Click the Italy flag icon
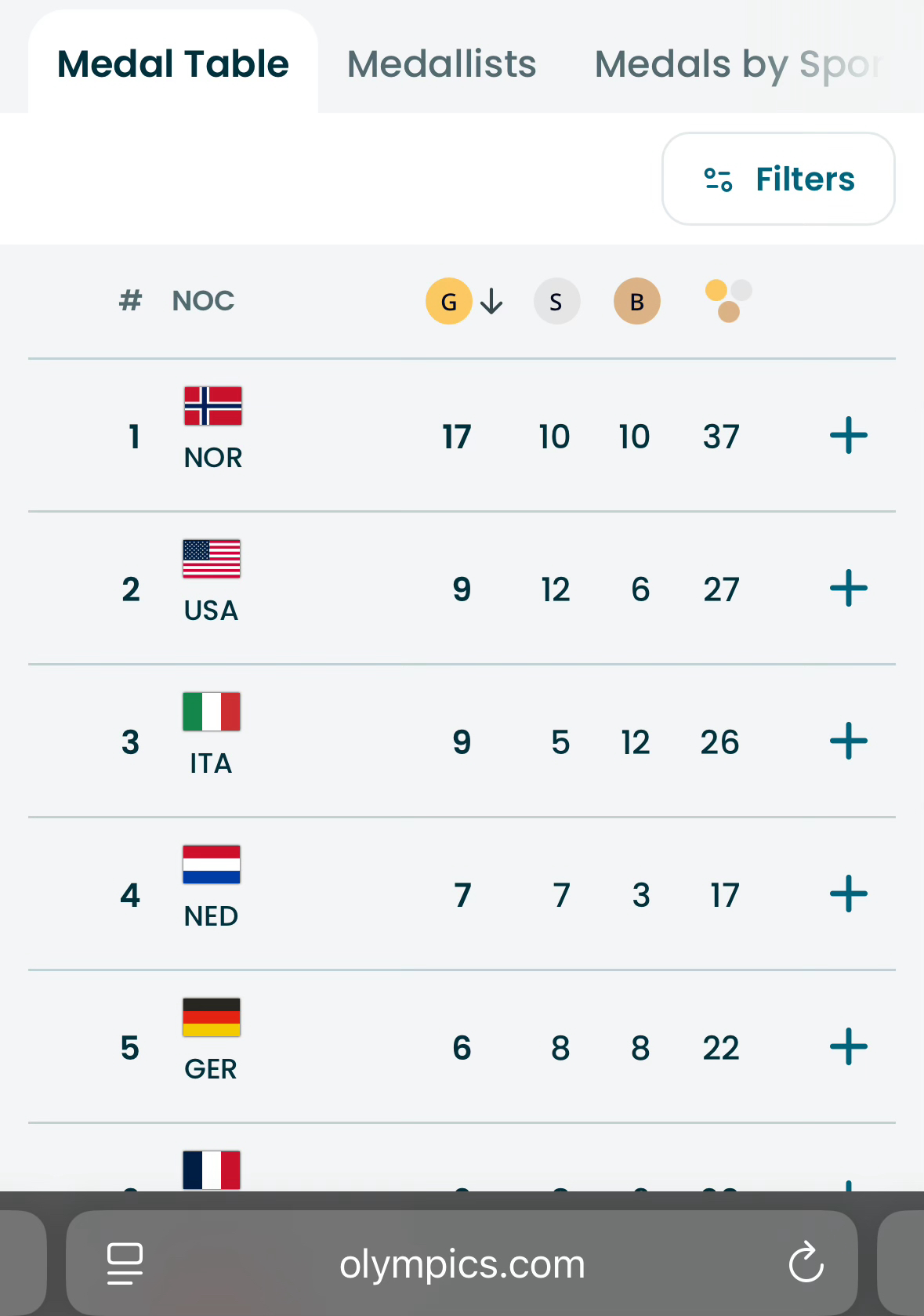 (x=212, y=712)
